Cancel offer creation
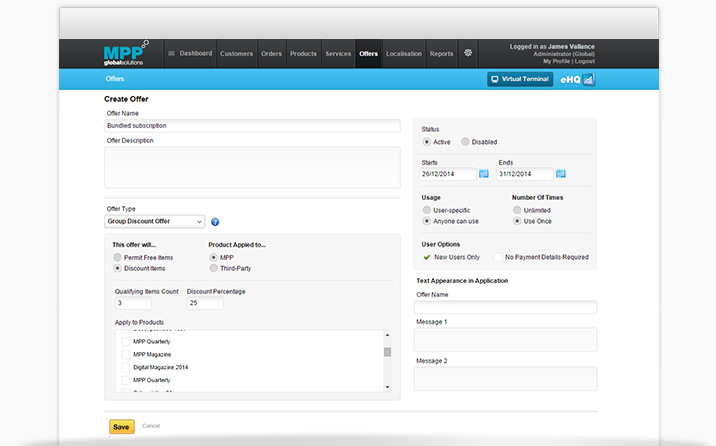This screenshot has width=716, height=446. [151, 426]
